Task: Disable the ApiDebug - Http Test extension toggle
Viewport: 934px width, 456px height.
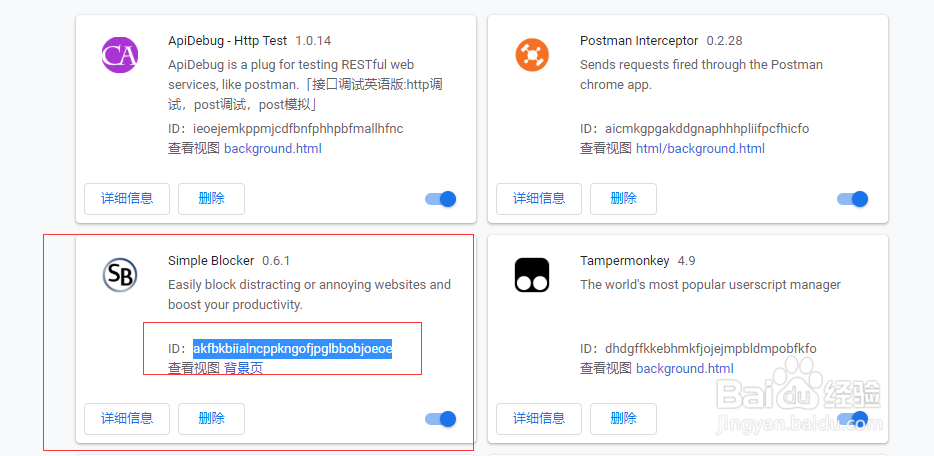Action: [x=441, y=199]
